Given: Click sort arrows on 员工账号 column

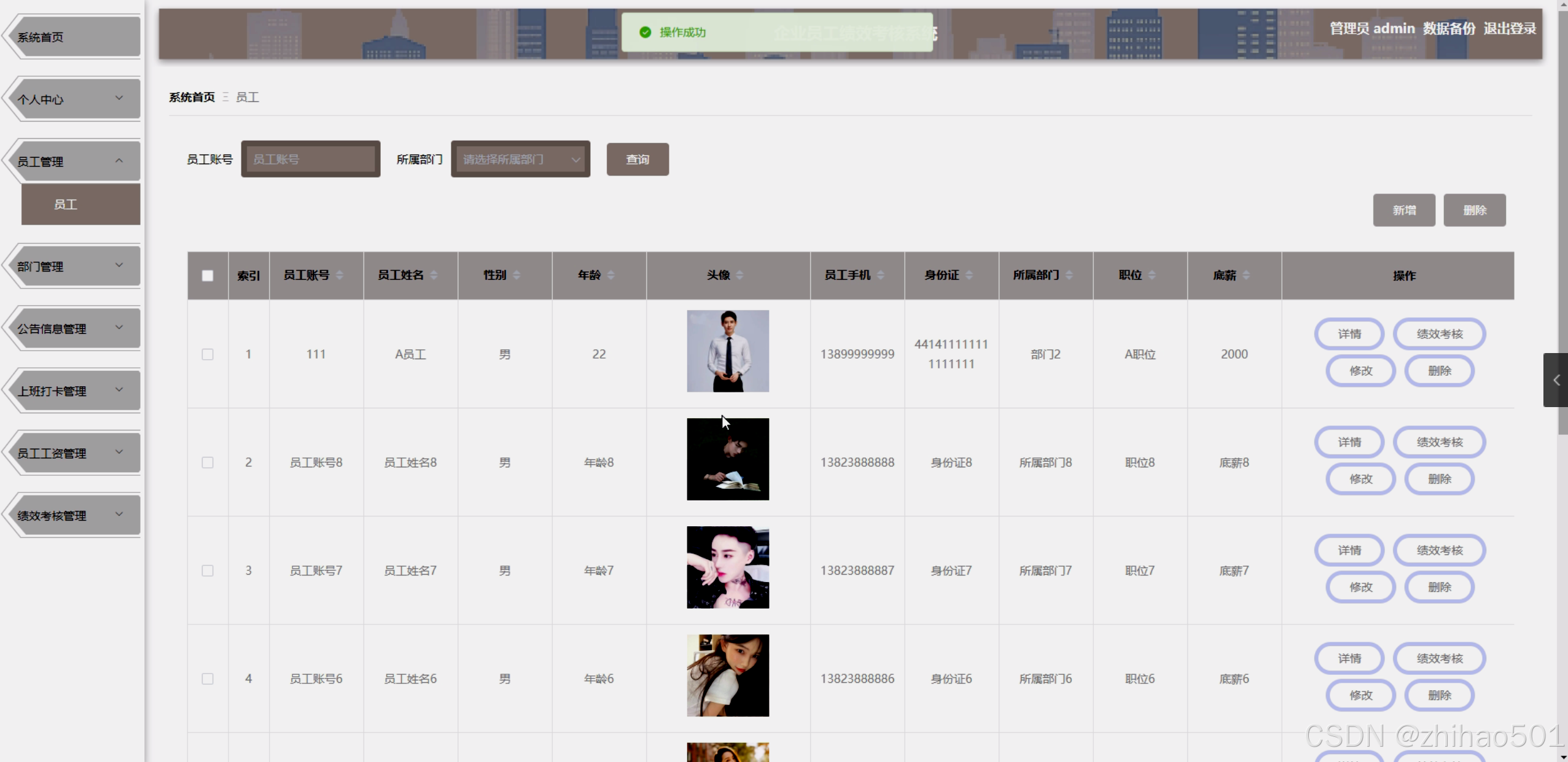Looking at the screenshot, I should [x=340, y=275].
